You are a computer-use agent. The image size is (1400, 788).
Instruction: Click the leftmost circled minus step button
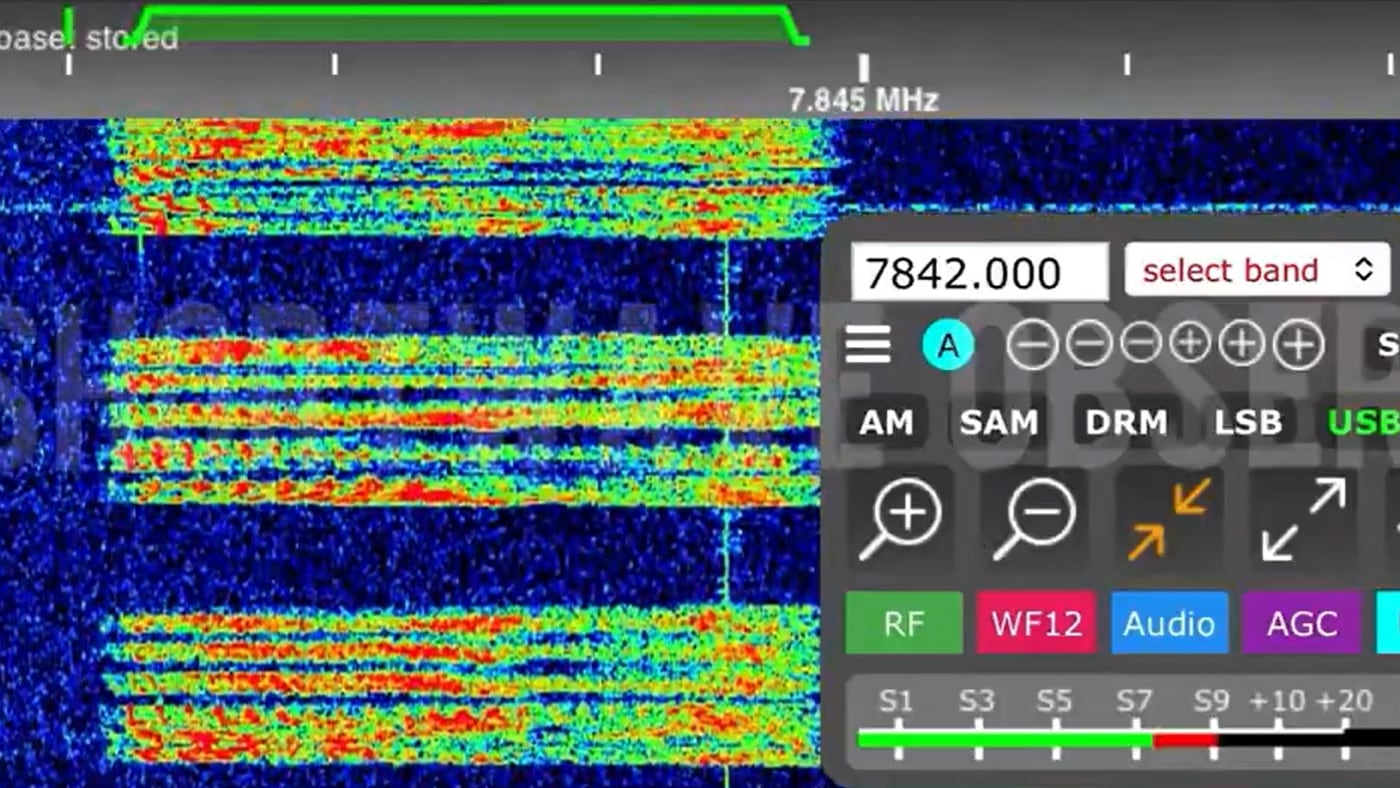[1032, 345]
